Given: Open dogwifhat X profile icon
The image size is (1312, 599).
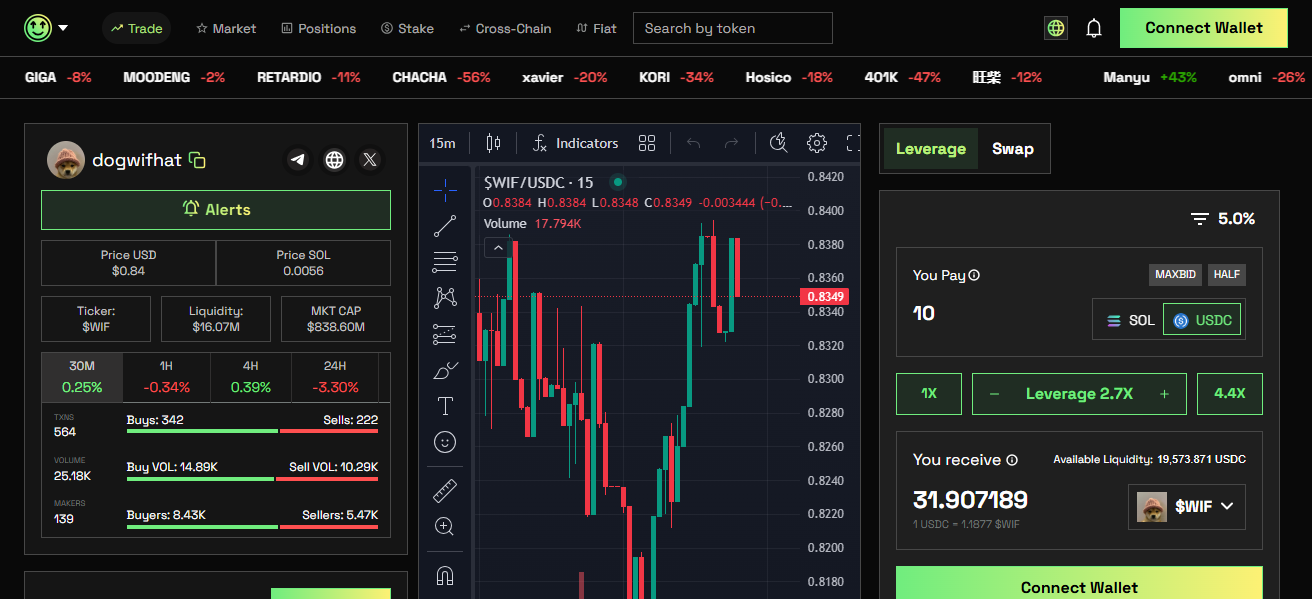Looking at the screenshot, I should tap(371, 159).
